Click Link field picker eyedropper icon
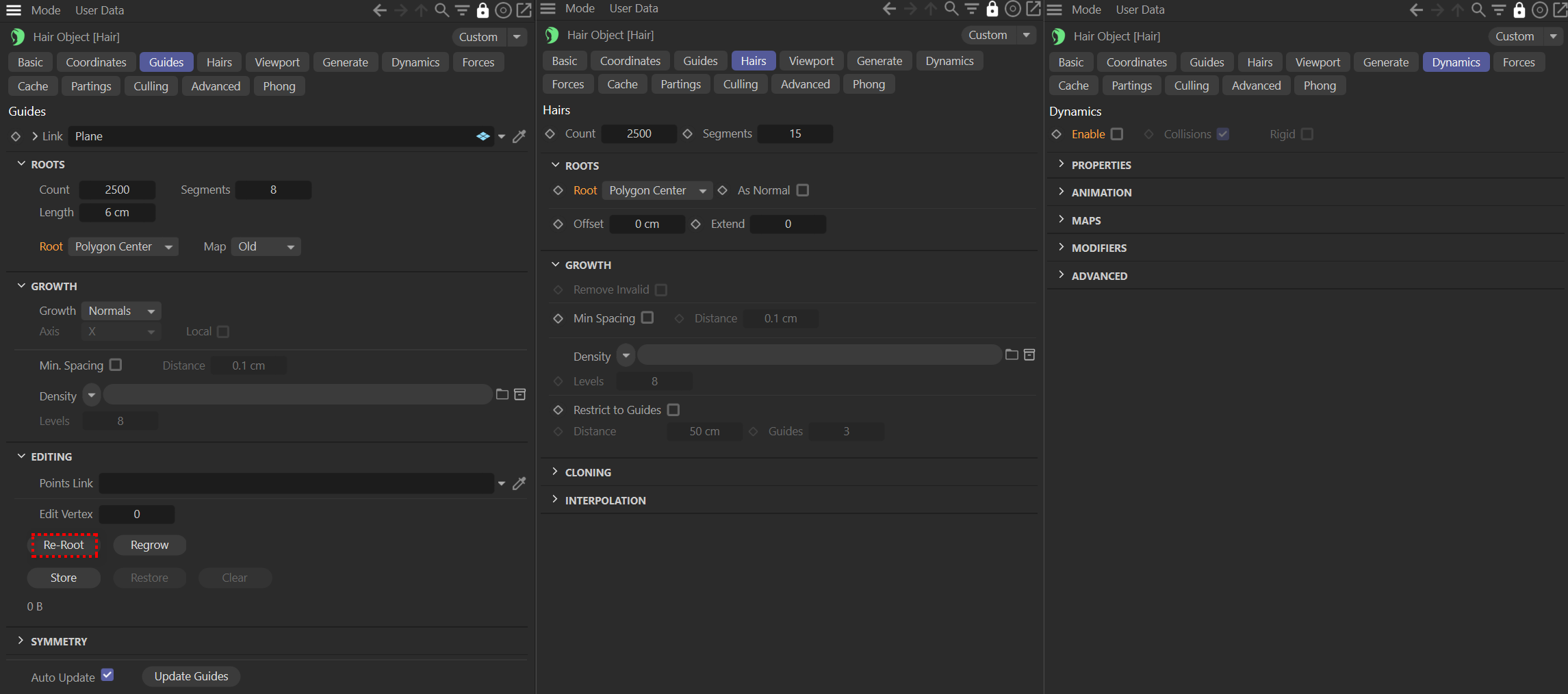The height and width of the screenshot is (694, 1568). pyautogui.click(x=519, y=136)
